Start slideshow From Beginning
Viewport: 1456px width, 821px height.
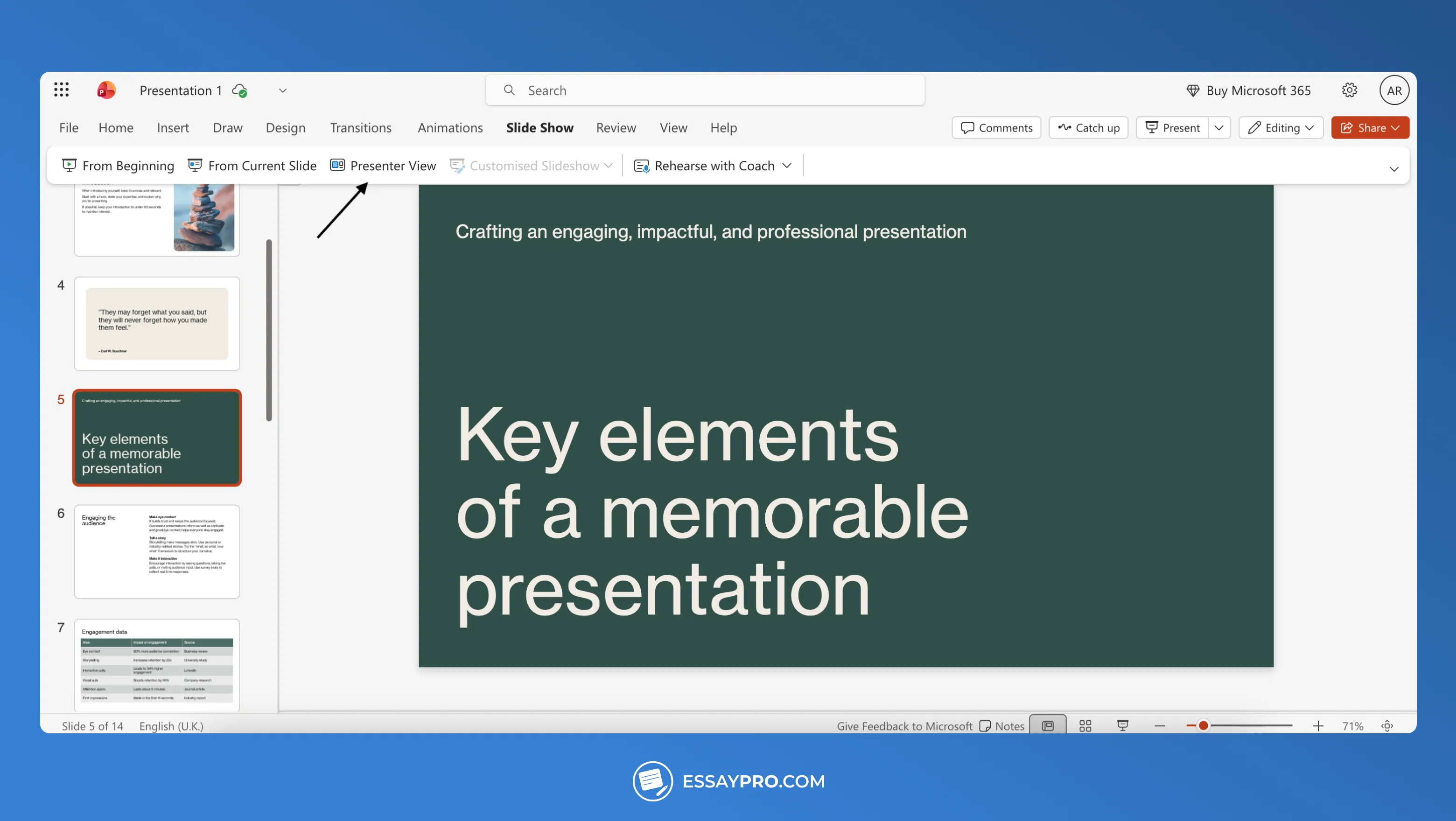(118, 166)
